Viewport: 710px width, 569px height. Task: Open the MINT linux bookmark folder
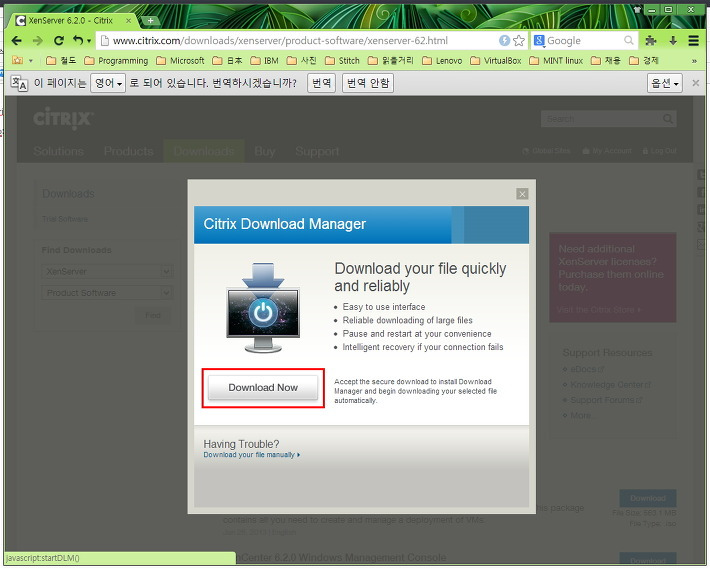(556, 61)
